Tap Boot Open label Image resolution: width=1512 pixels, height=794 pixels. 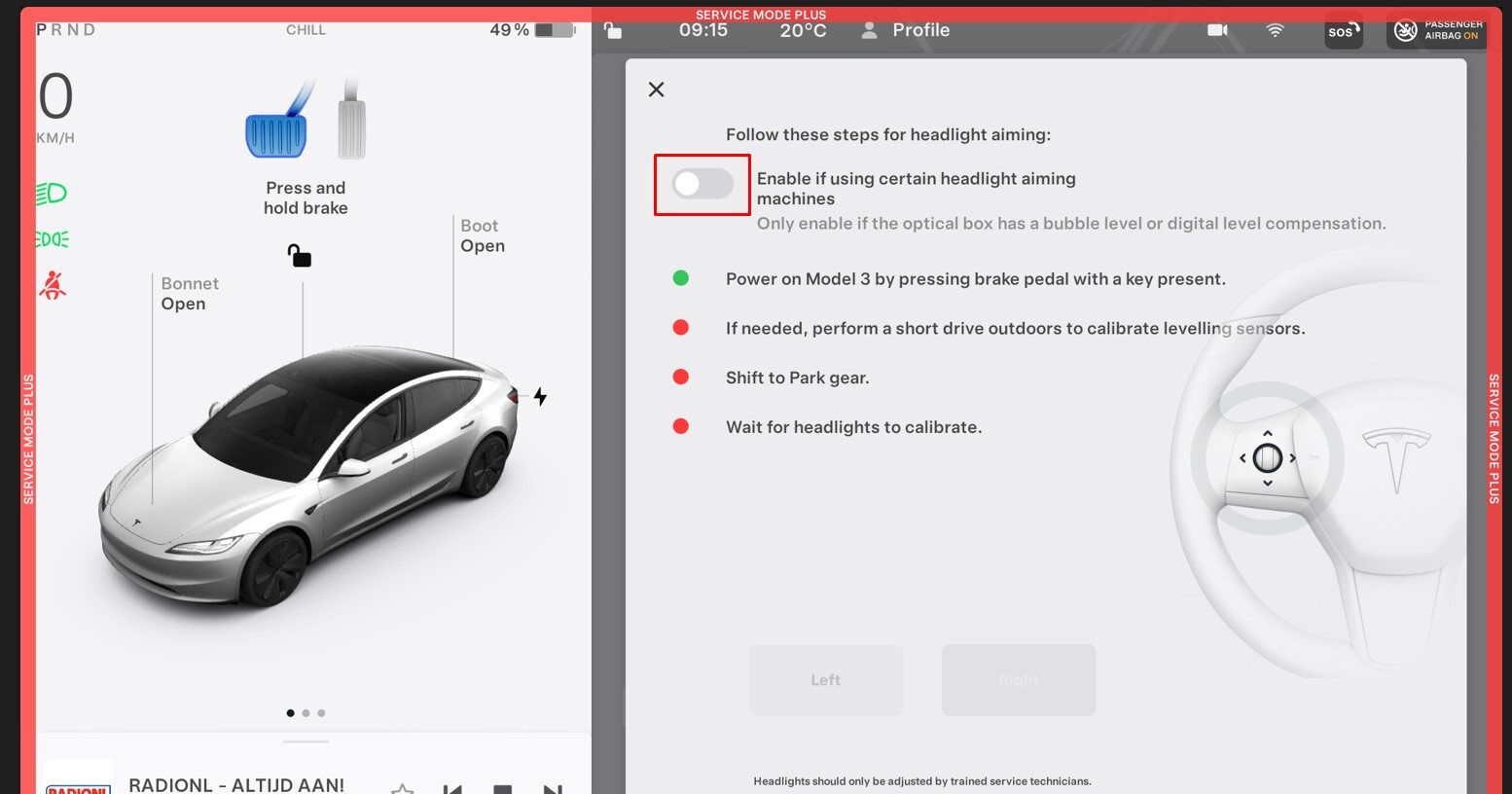point(483,236)
